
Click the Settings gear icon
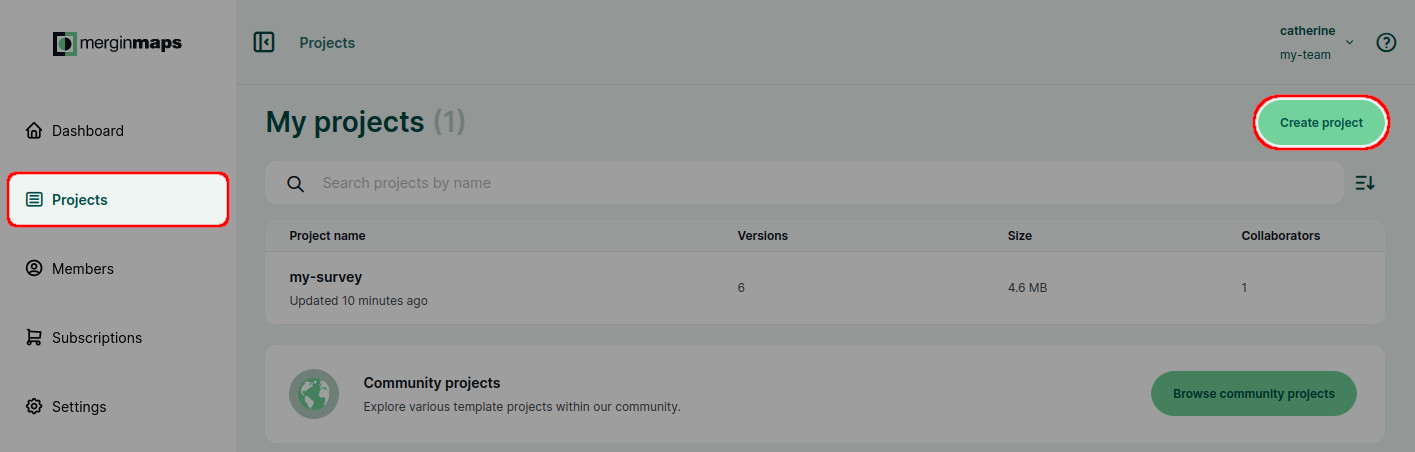(34, 407)
